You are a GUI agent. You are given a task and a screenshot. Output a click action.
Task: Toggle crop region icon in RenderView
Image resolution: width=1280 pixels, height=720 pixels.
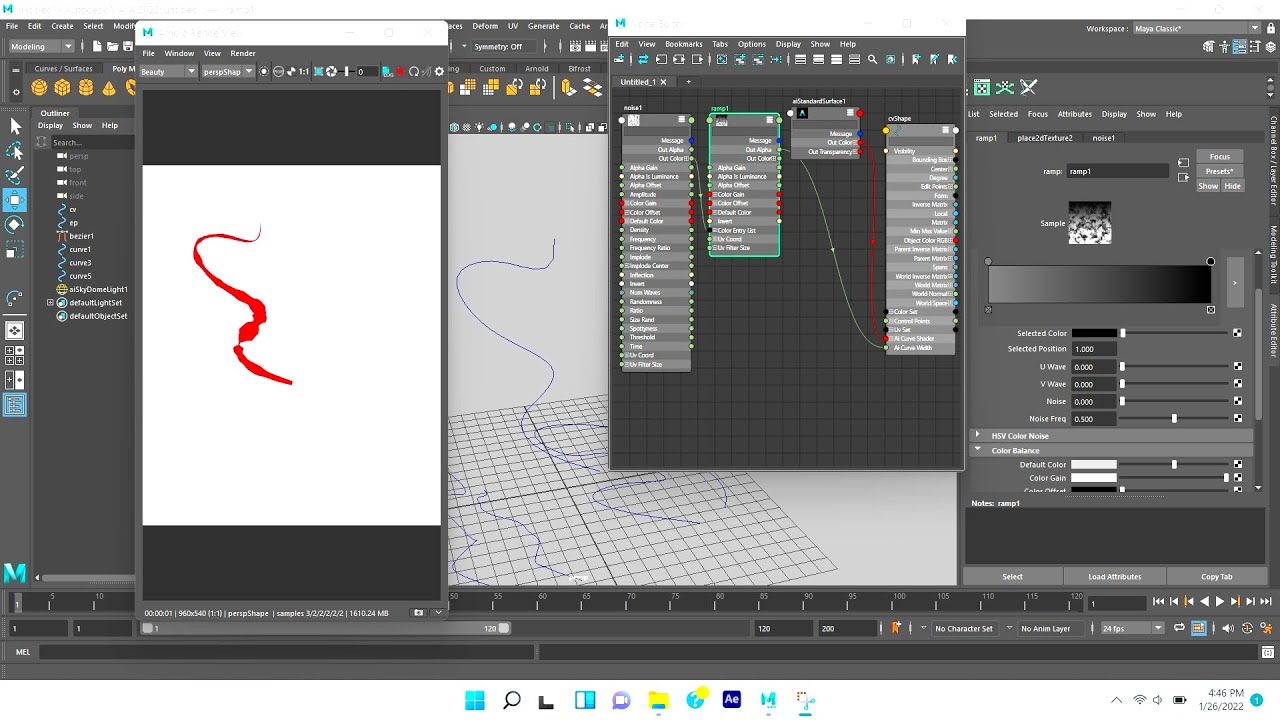(x=318, y=71)
